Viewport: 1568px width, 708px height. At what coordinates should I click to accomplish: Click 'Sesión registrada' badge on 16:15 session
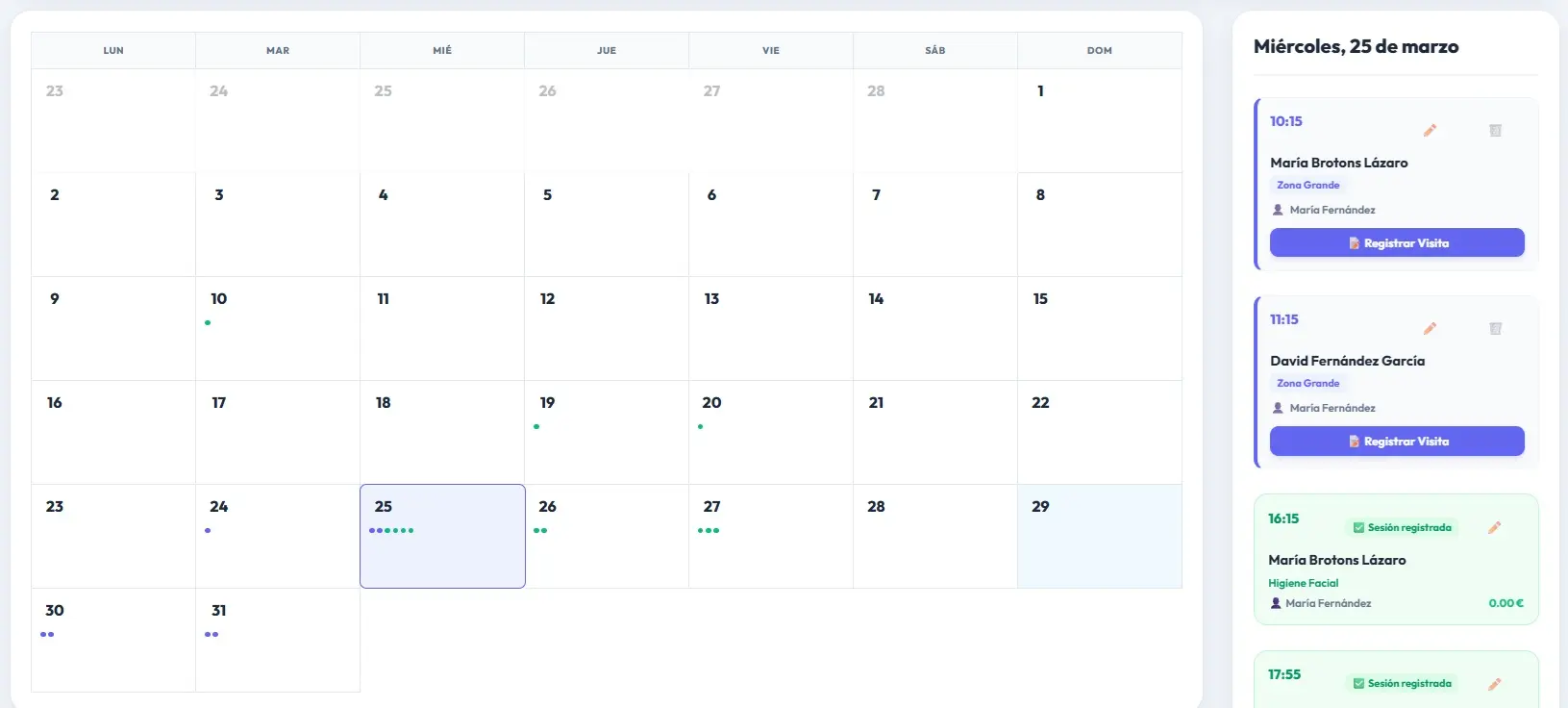[x=1402, y=527]
